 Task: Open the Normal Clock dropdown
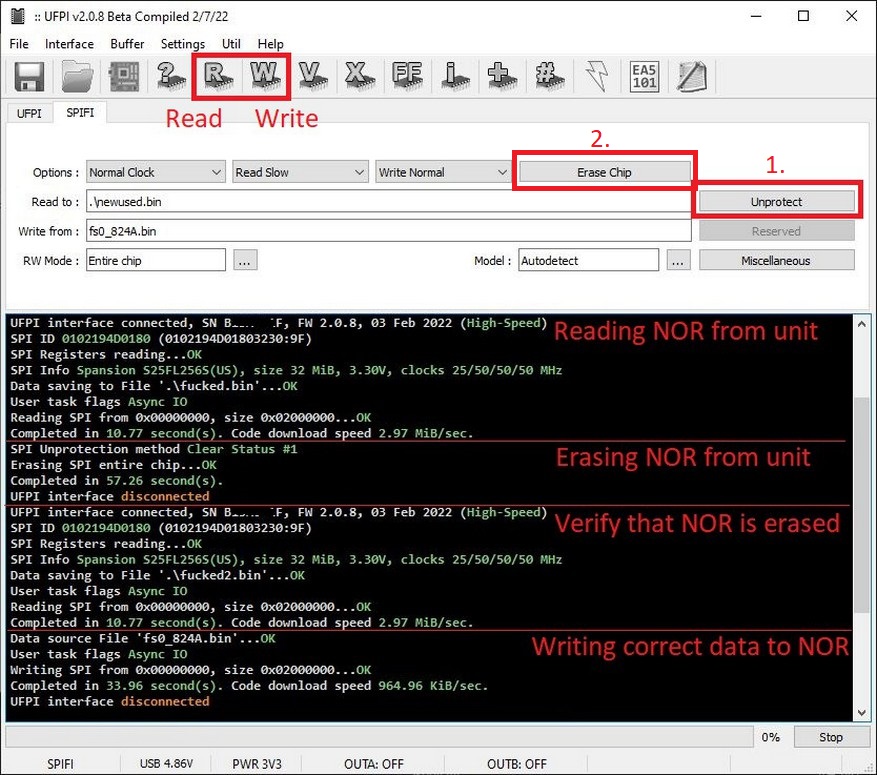[155, 172]
